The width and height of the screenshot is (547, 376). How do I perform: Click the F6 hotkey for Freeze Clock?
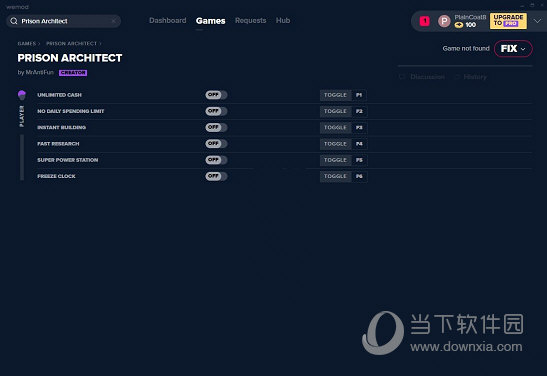[x=359, y=176]
